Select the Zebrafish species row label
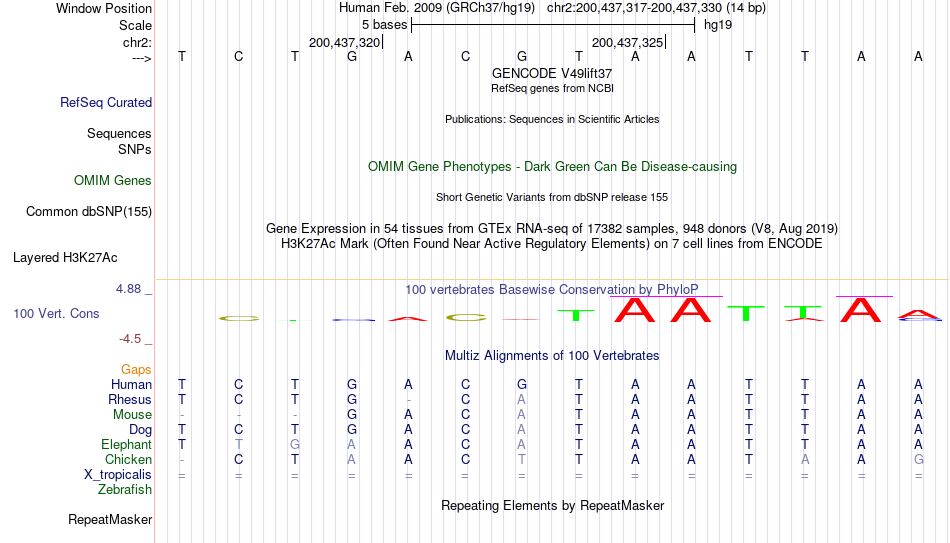 [x=125, y=489]
